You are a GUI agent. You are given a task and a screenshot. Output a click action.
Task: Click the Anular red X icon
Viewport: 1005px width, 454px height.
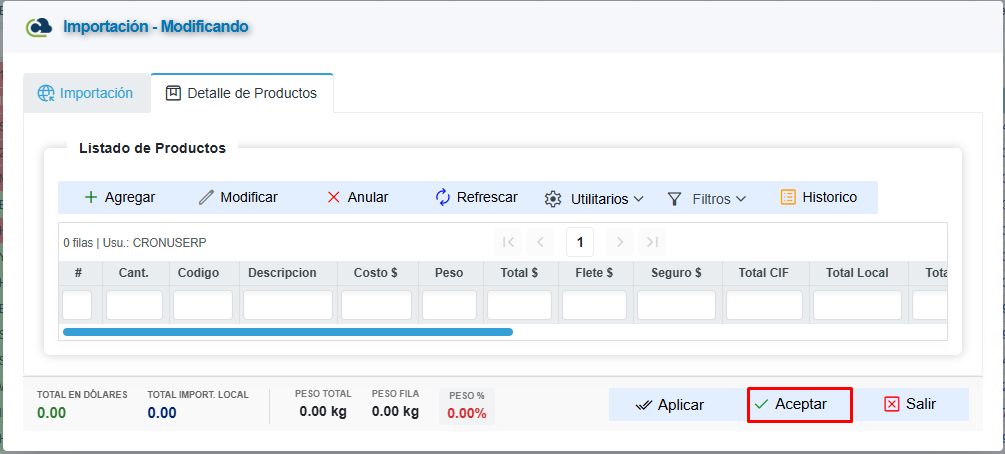tap(333, 197)
